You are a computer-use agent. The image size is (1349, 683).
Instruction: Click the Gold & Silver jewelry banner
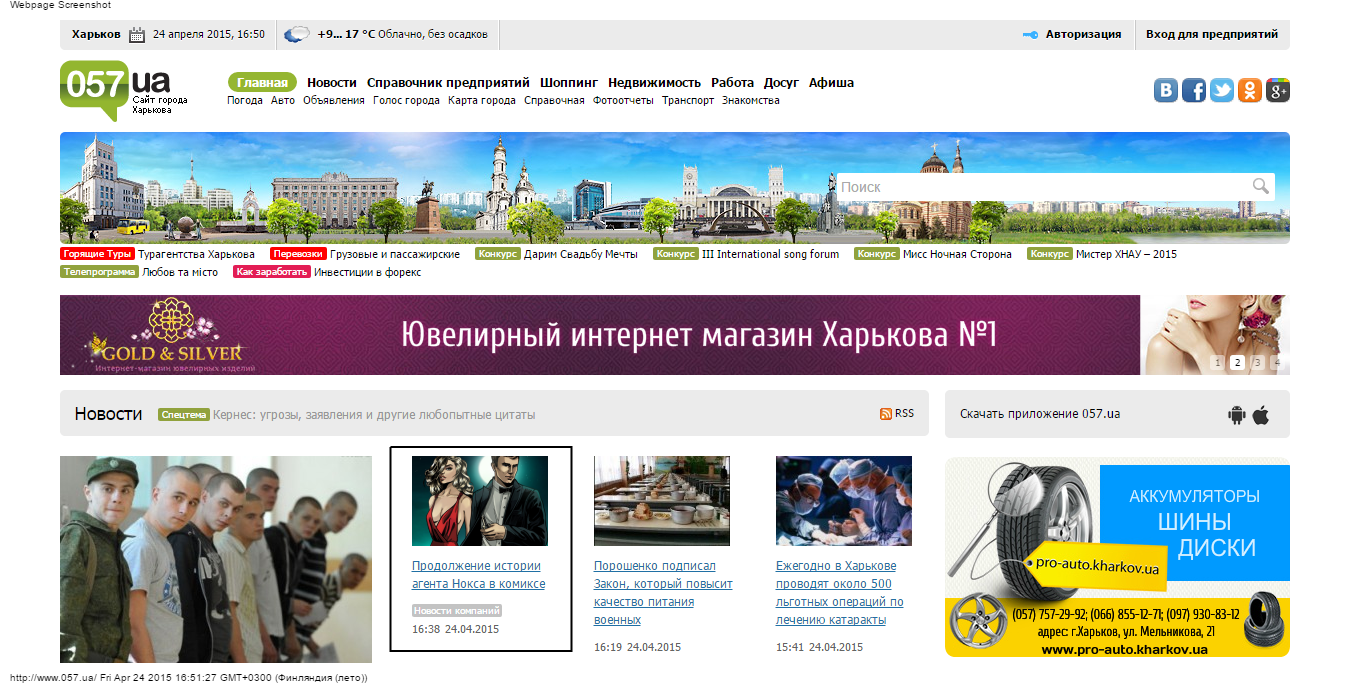675,335
